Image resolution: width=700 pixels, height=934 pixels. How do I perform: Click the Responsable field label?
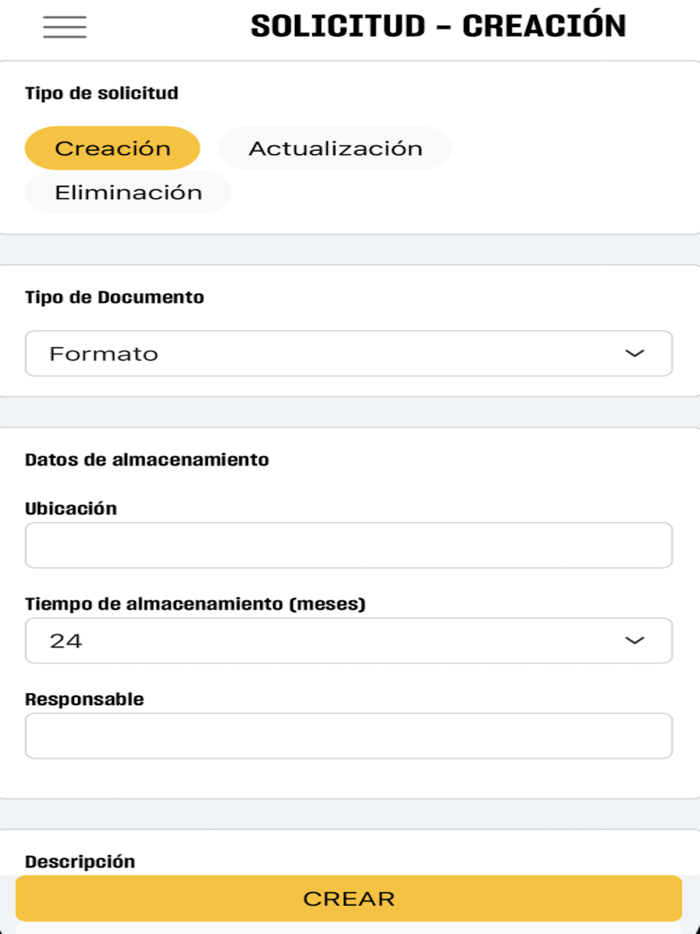pyautogui.click(x=84, y=698)
